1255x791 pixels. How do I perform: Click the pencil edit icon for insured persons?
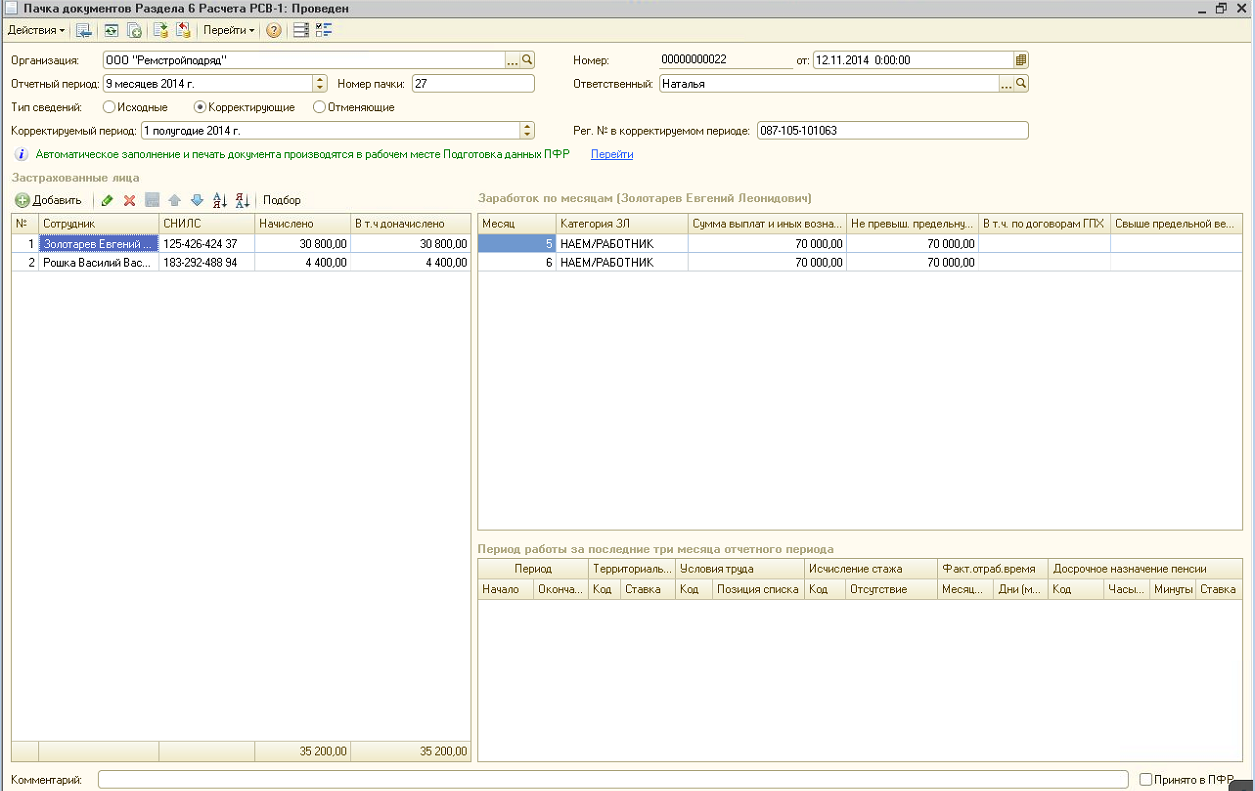(108, 200)
